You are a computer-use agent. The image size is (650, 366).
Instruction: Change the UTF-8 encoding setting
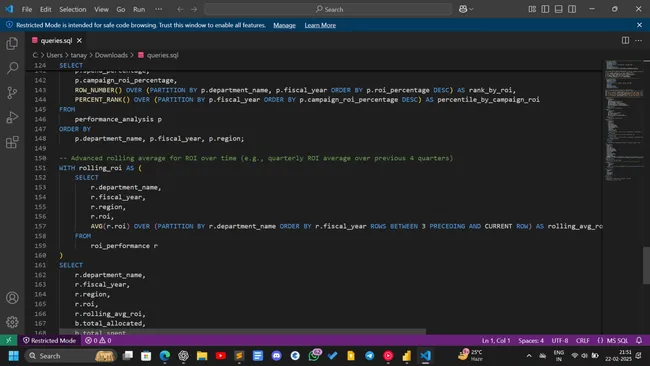(560, 340)
